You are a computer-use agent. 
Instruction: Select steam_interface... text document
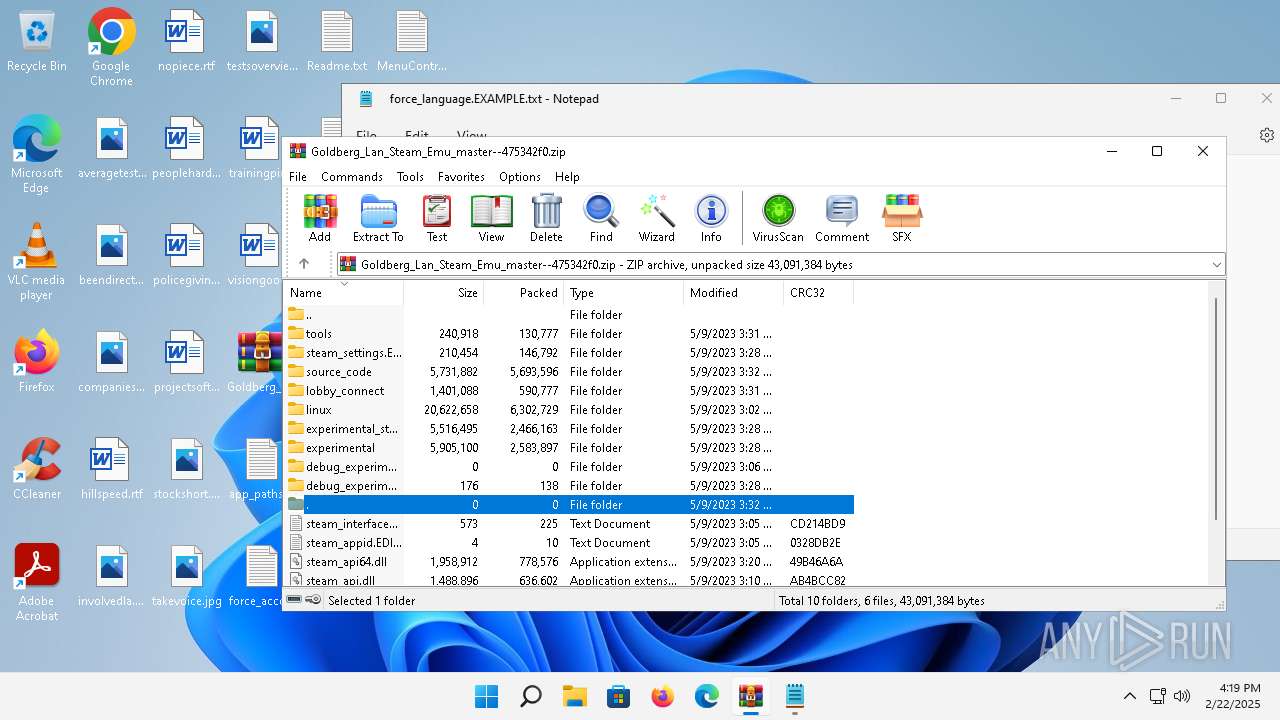coord(569,524)
